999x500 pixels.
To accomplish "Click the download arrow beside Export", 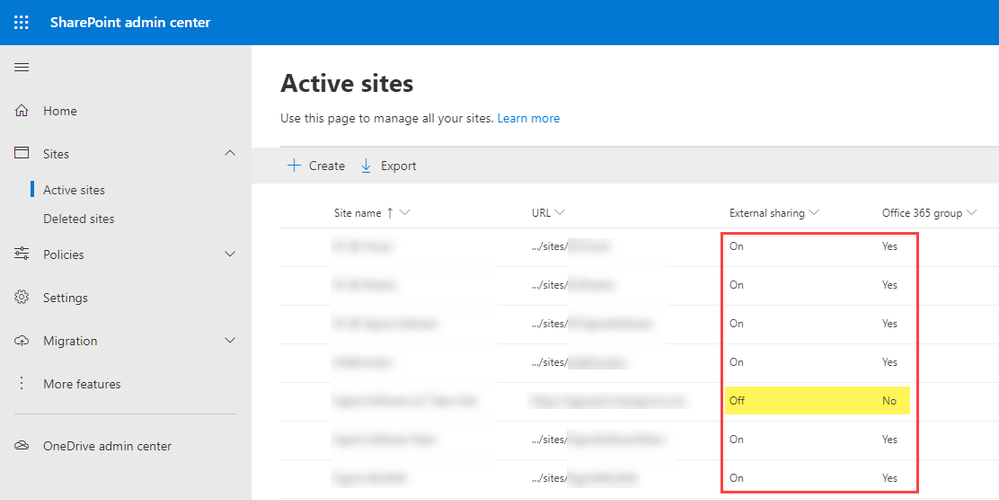I will point(366,166).
